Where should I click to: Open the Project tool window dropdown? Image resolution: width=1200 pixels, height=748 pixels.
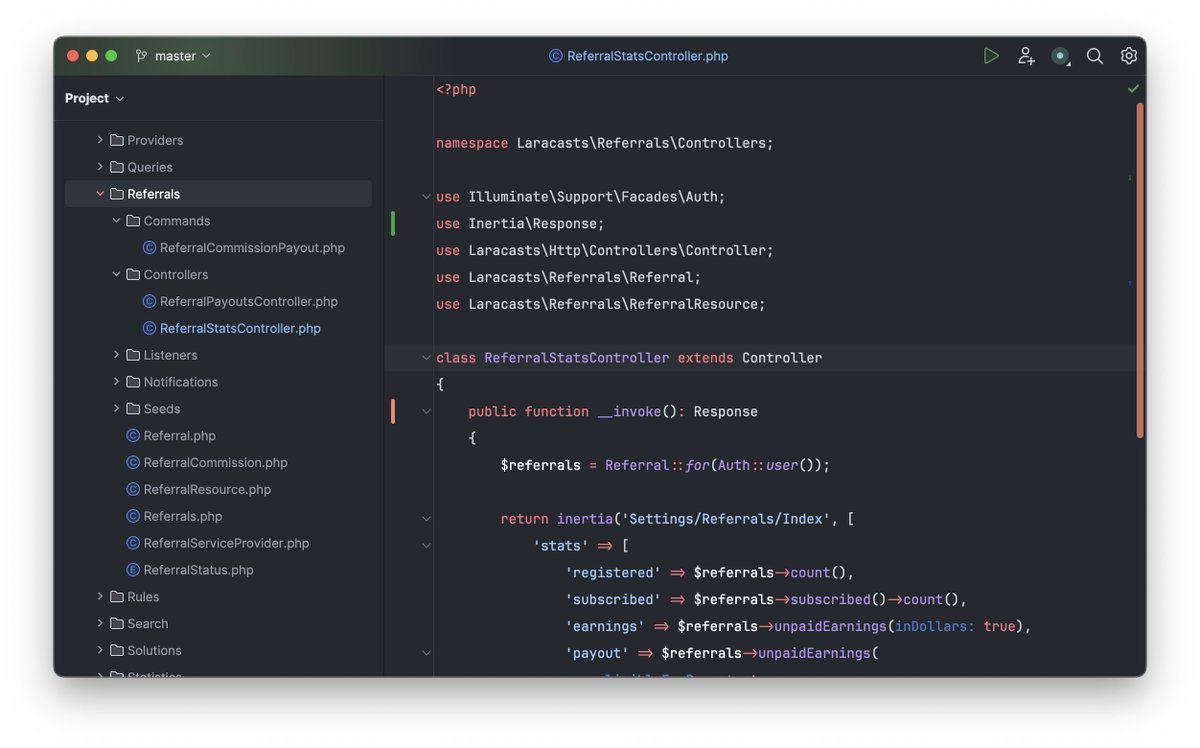[95, 98]
